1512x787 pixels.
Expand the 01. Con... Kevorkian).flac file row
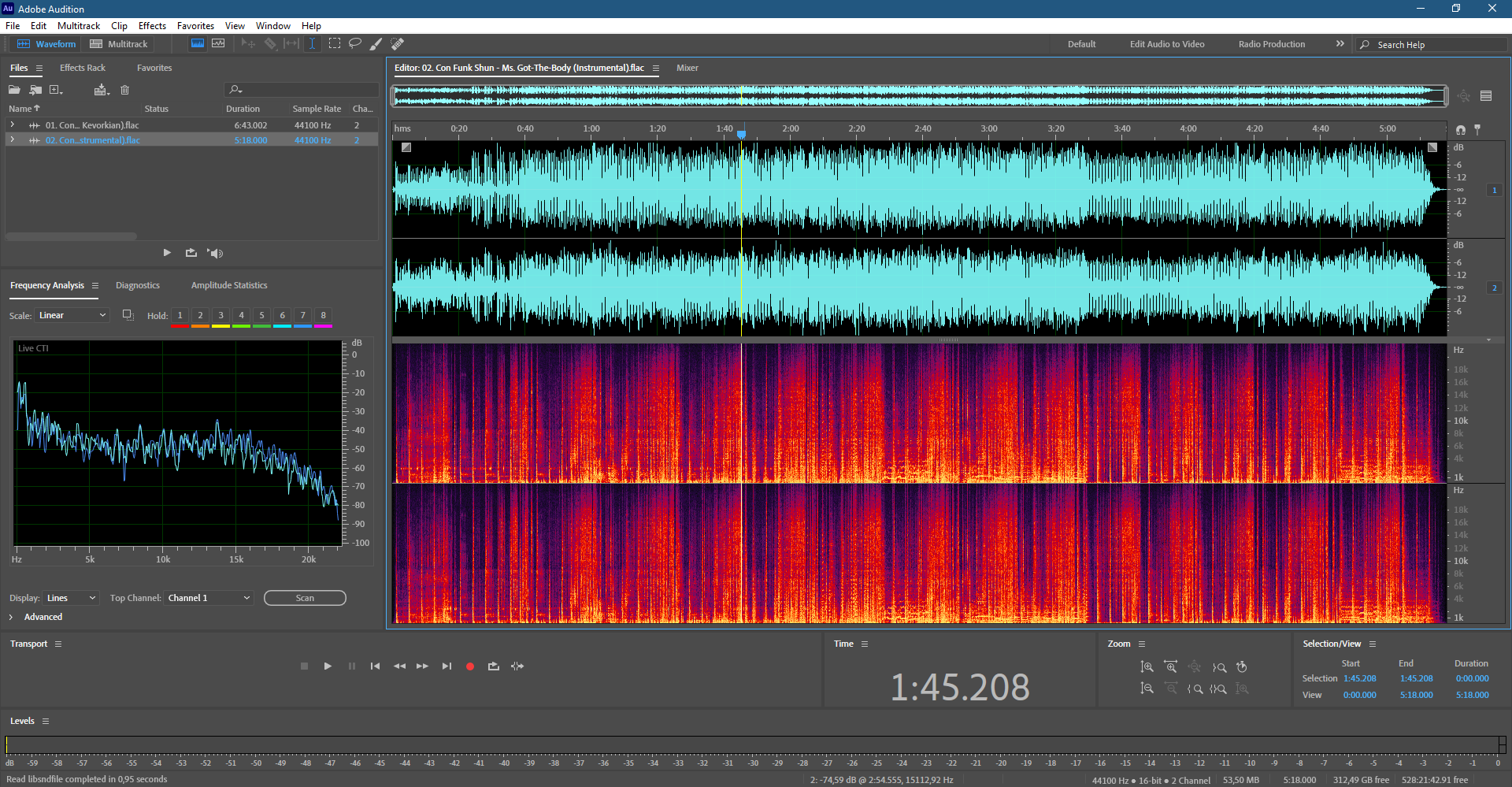pos(12,125)
